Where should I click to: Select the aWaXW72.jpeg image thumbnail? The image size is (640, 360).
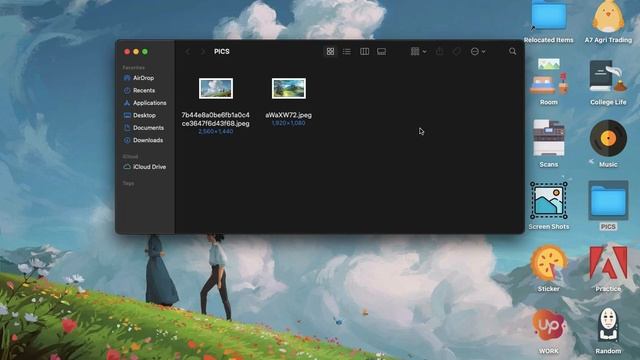pos(289,88)
